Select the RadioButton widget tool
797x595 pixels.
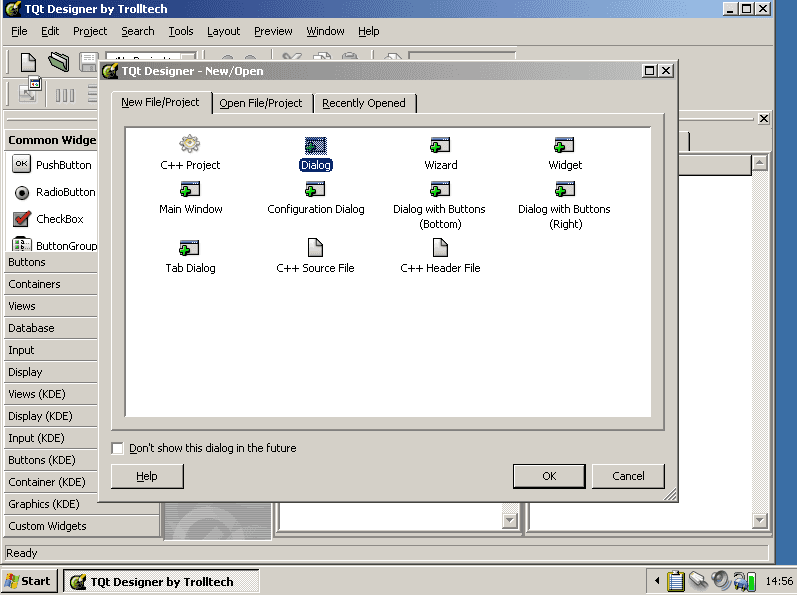pos(53,192)
